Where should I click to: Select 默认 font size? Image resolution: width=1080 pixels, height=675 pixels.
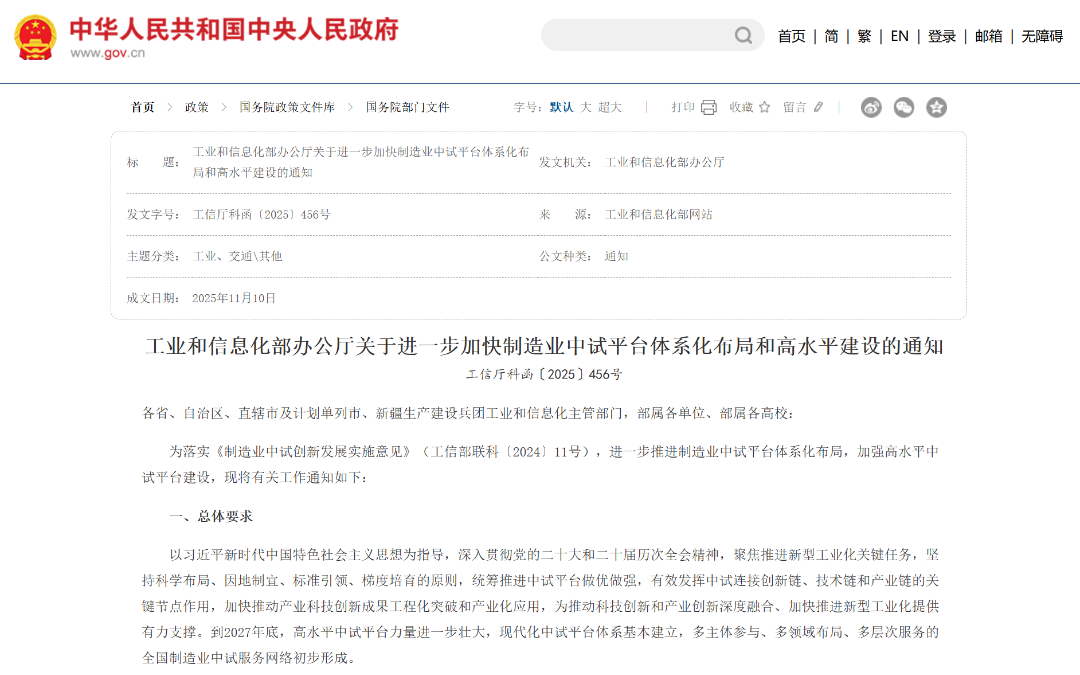pyautogui.click(x=561, y=107)
